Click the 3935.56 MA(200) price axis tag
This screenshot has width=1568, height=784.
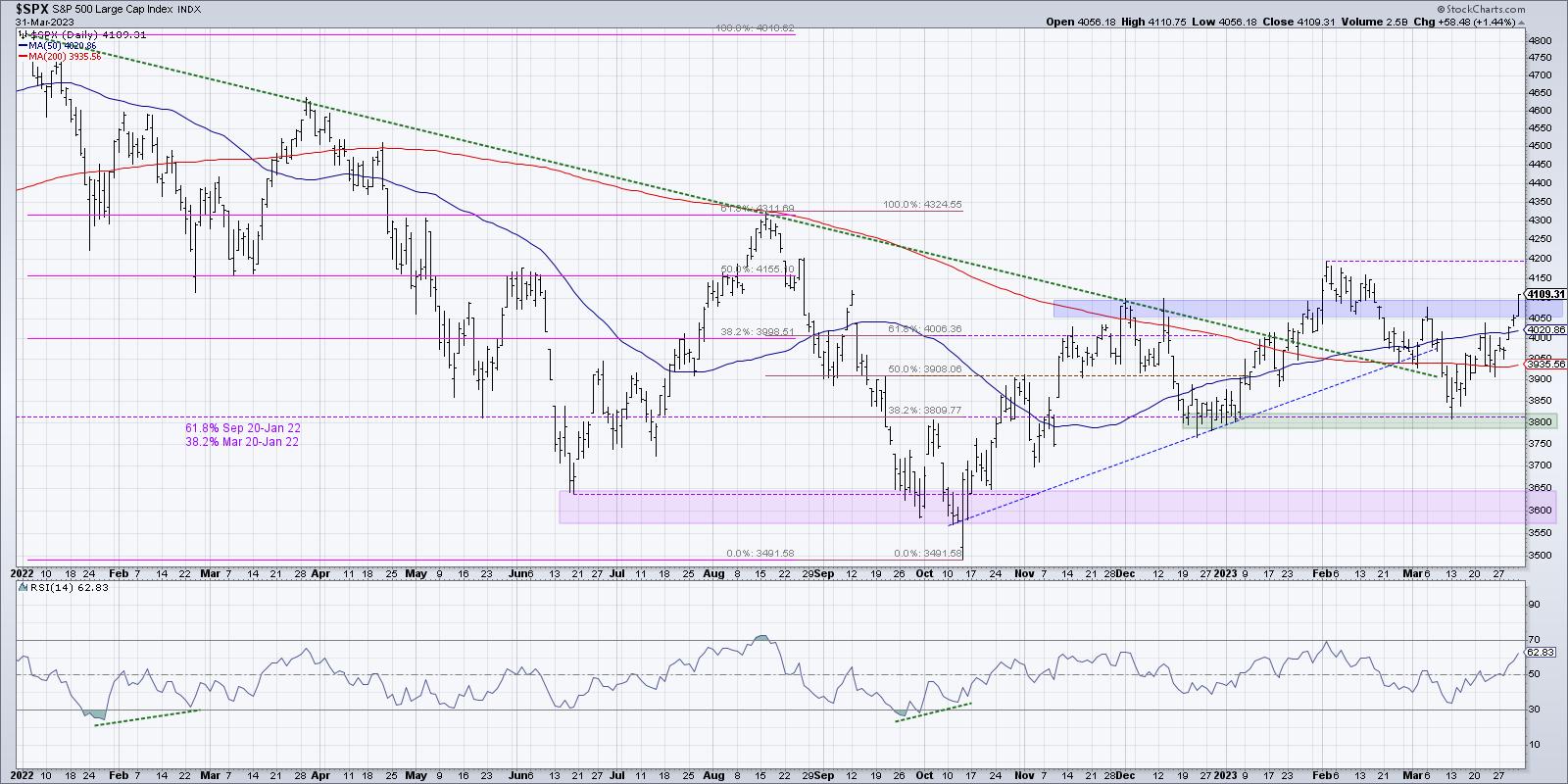point(1546,364)
